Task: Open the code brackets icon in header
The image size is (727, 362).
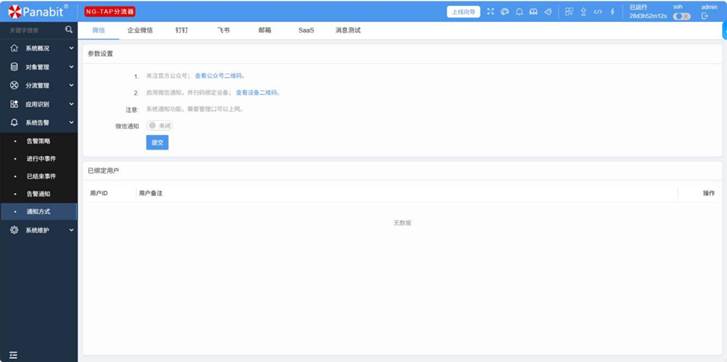Action: [598, 12]
